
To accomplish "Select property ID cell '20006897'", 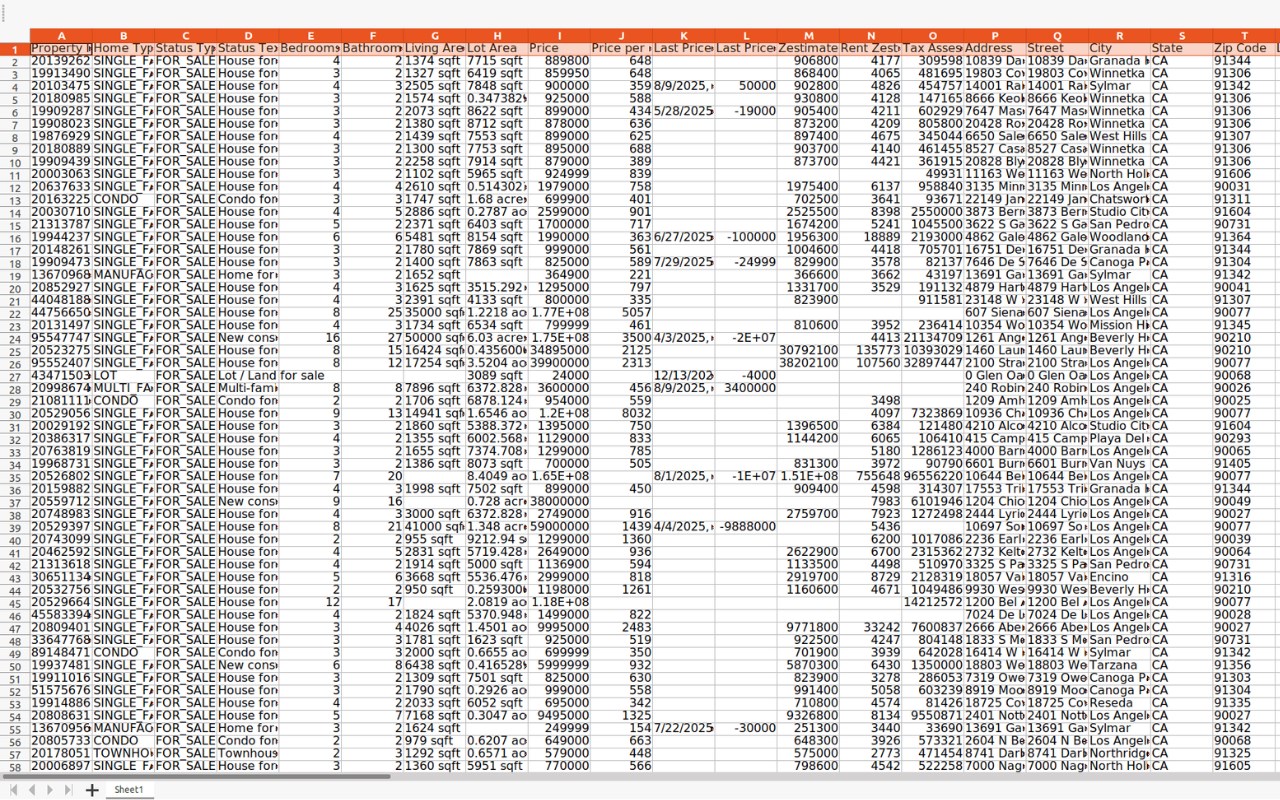I will pyautogui.click(x=61, y=765).
